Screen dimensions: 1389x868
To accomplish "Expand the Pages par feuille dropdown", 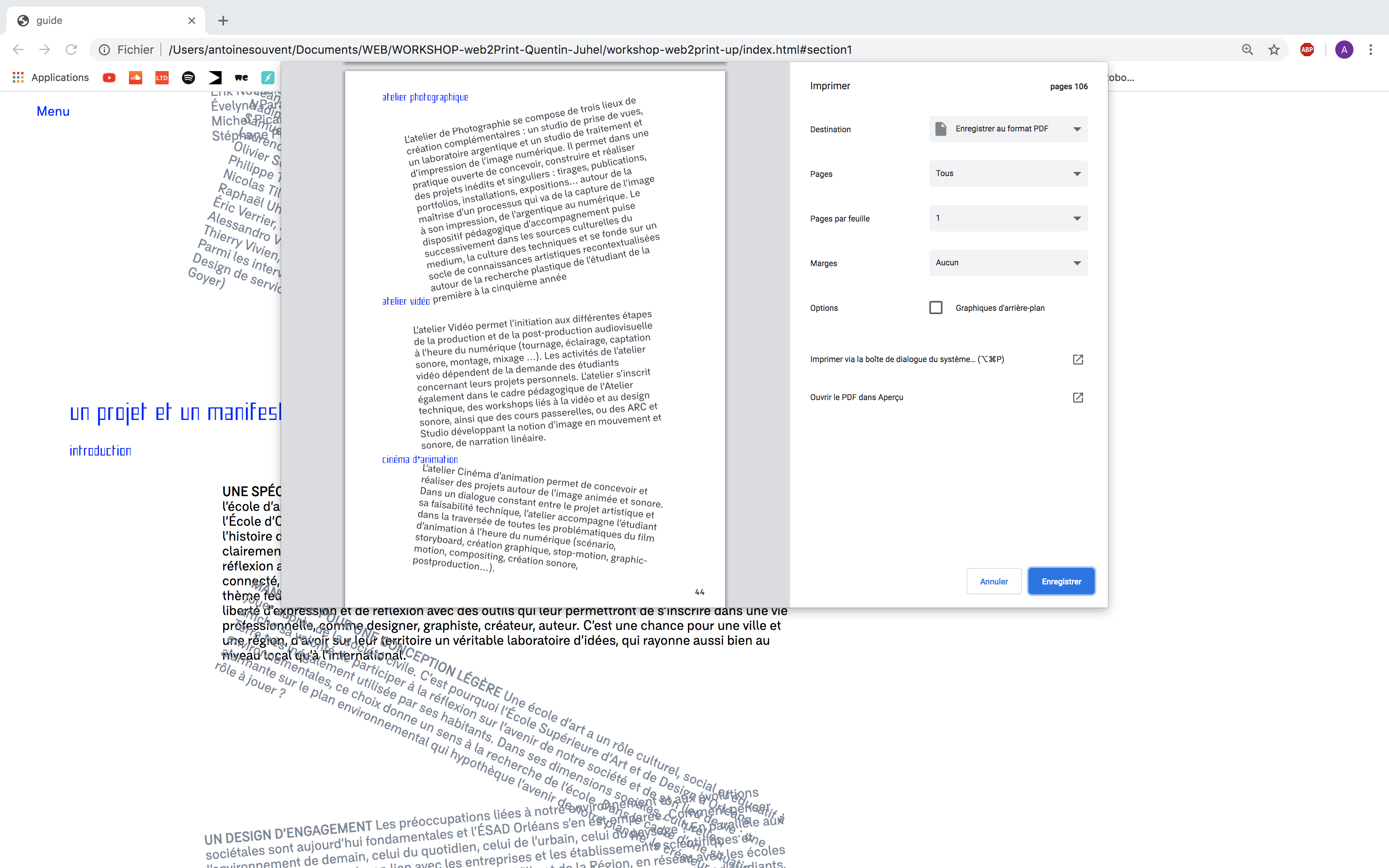I will tap(1008, 218).
